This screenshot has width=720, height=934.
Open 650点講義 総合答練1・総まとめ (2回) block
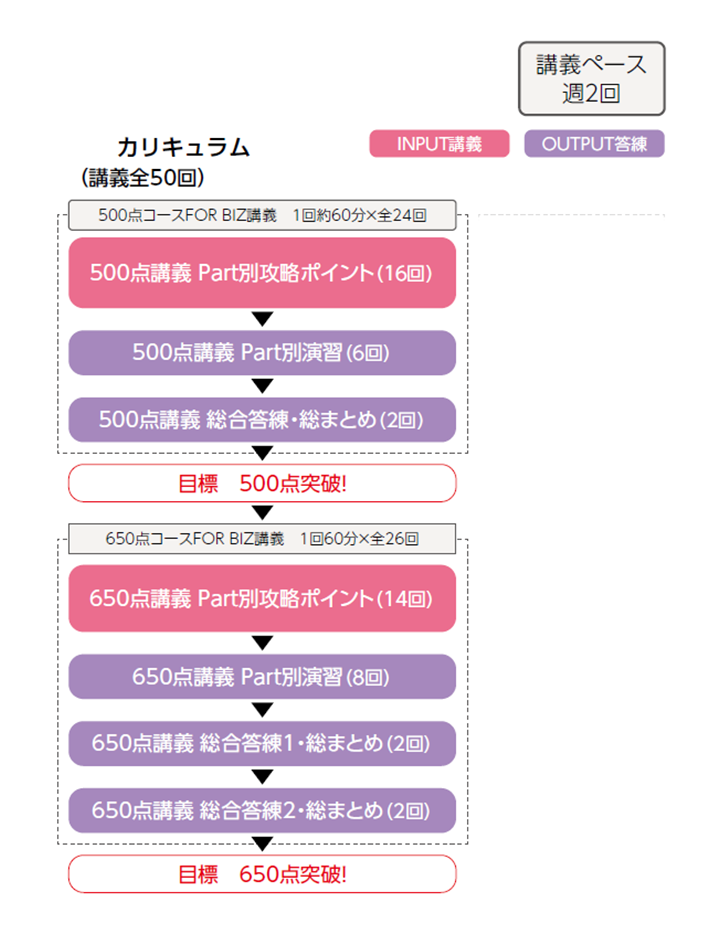tap(262, 743)
